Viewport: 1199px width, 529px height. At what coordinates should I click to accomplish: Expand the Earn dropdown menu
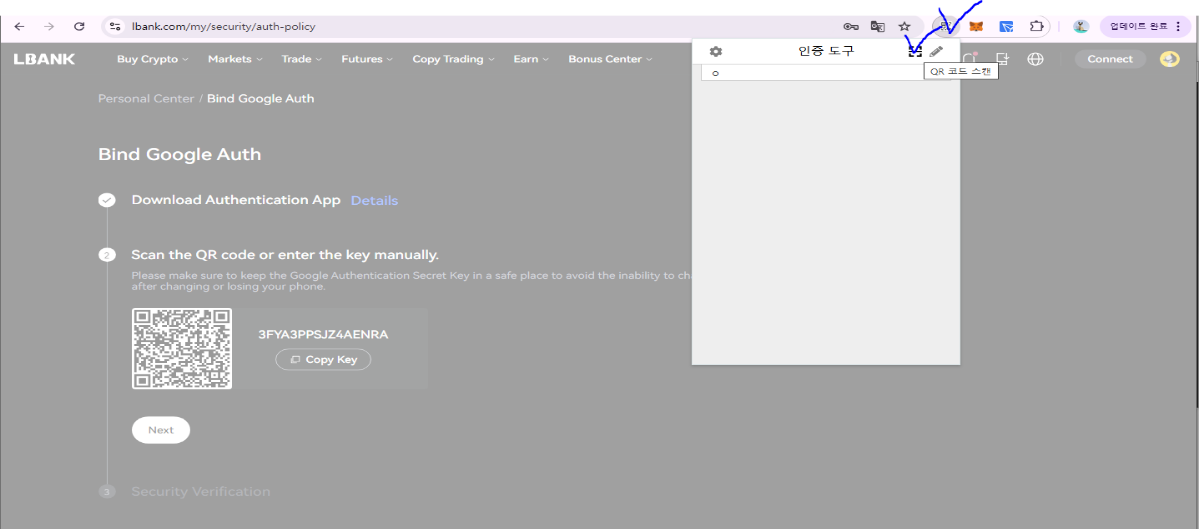[531, 59]
